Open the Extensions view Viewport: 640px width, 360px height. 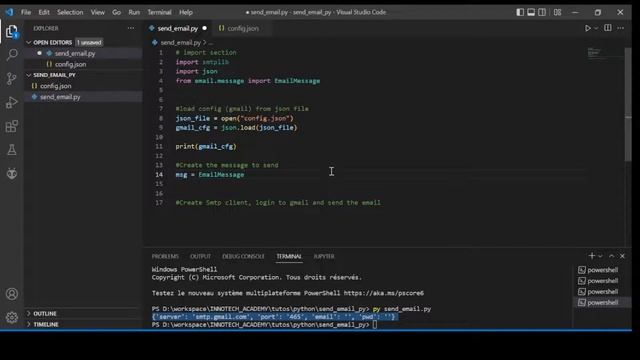(x=12, y=126)
